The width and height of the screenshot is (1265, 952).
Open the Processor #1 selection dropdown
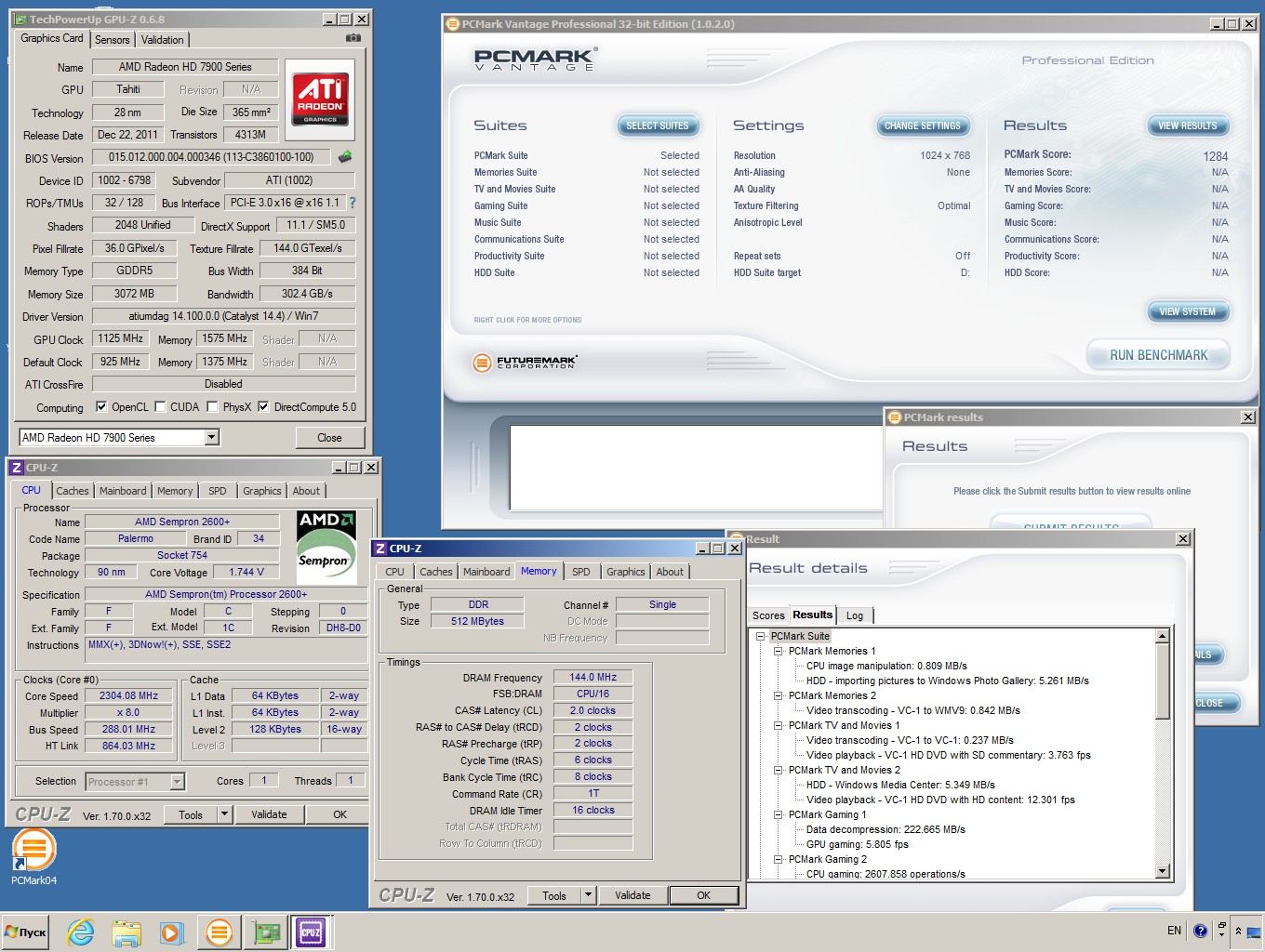point(177,782)
